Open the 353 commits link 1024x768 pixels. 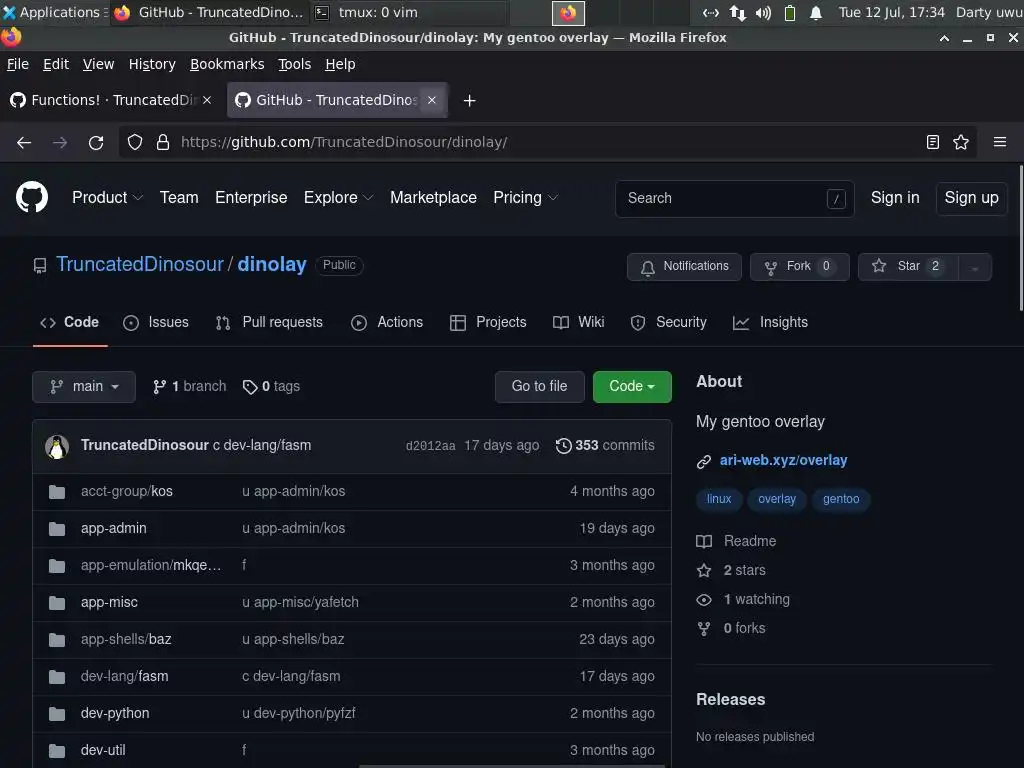click(x=605, y=445)
